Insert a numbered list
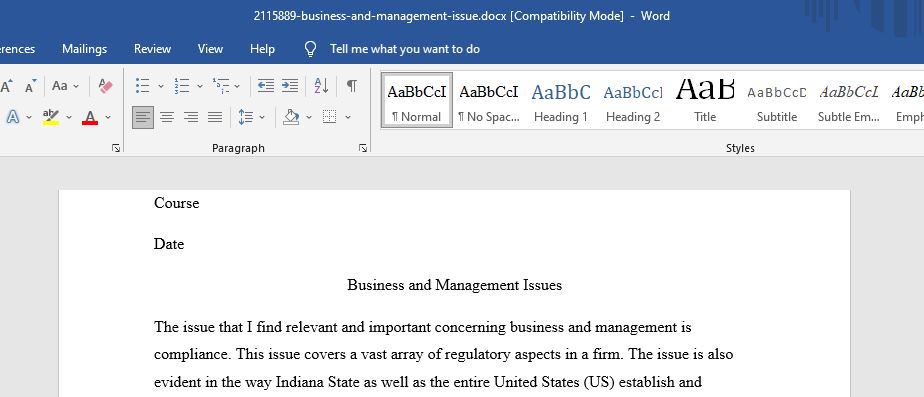Image resolution: width=924 pixels, height=397 pixels. pos(182,86)
